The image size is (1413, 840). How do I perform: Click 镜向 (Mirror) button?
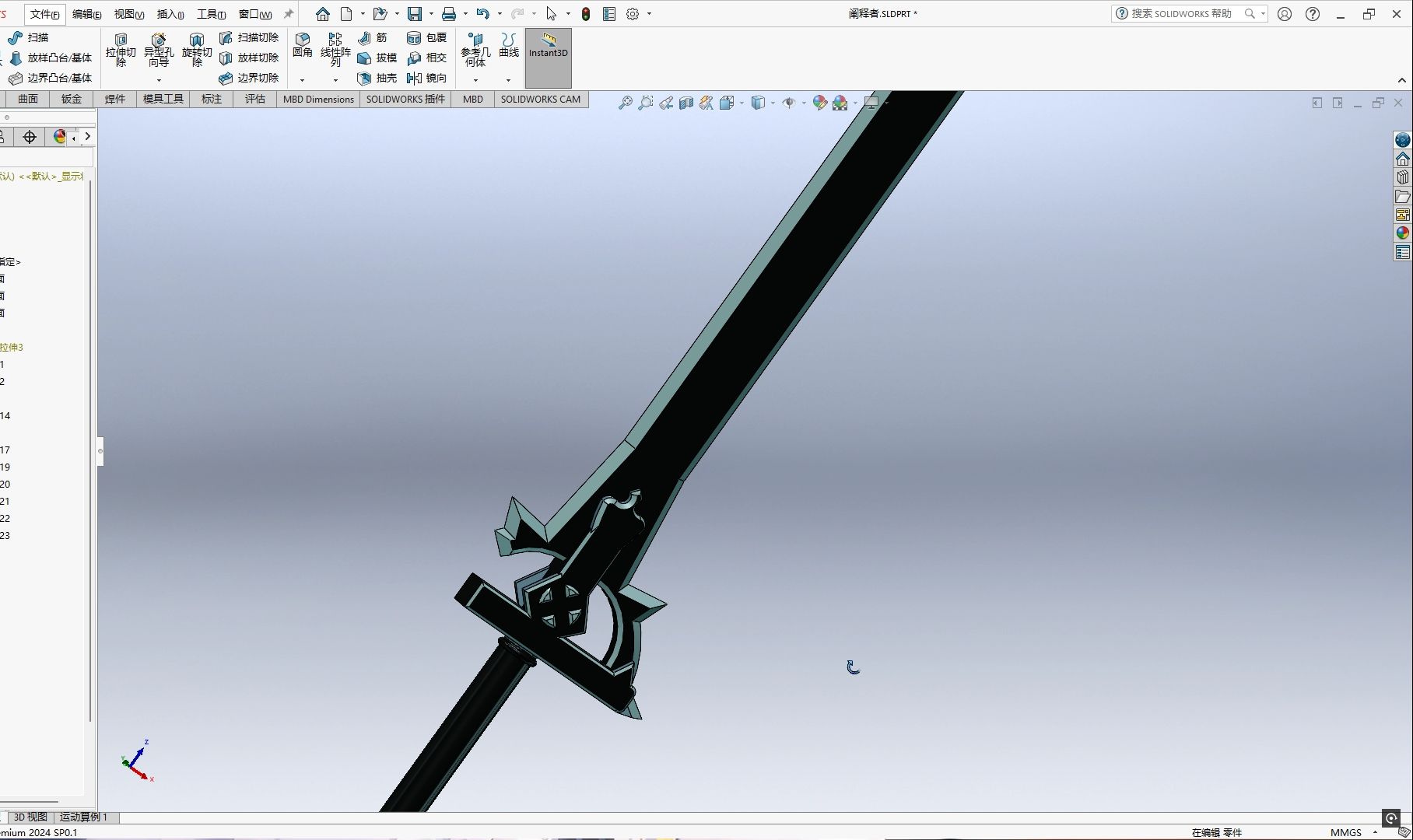[x=427, y=78]
